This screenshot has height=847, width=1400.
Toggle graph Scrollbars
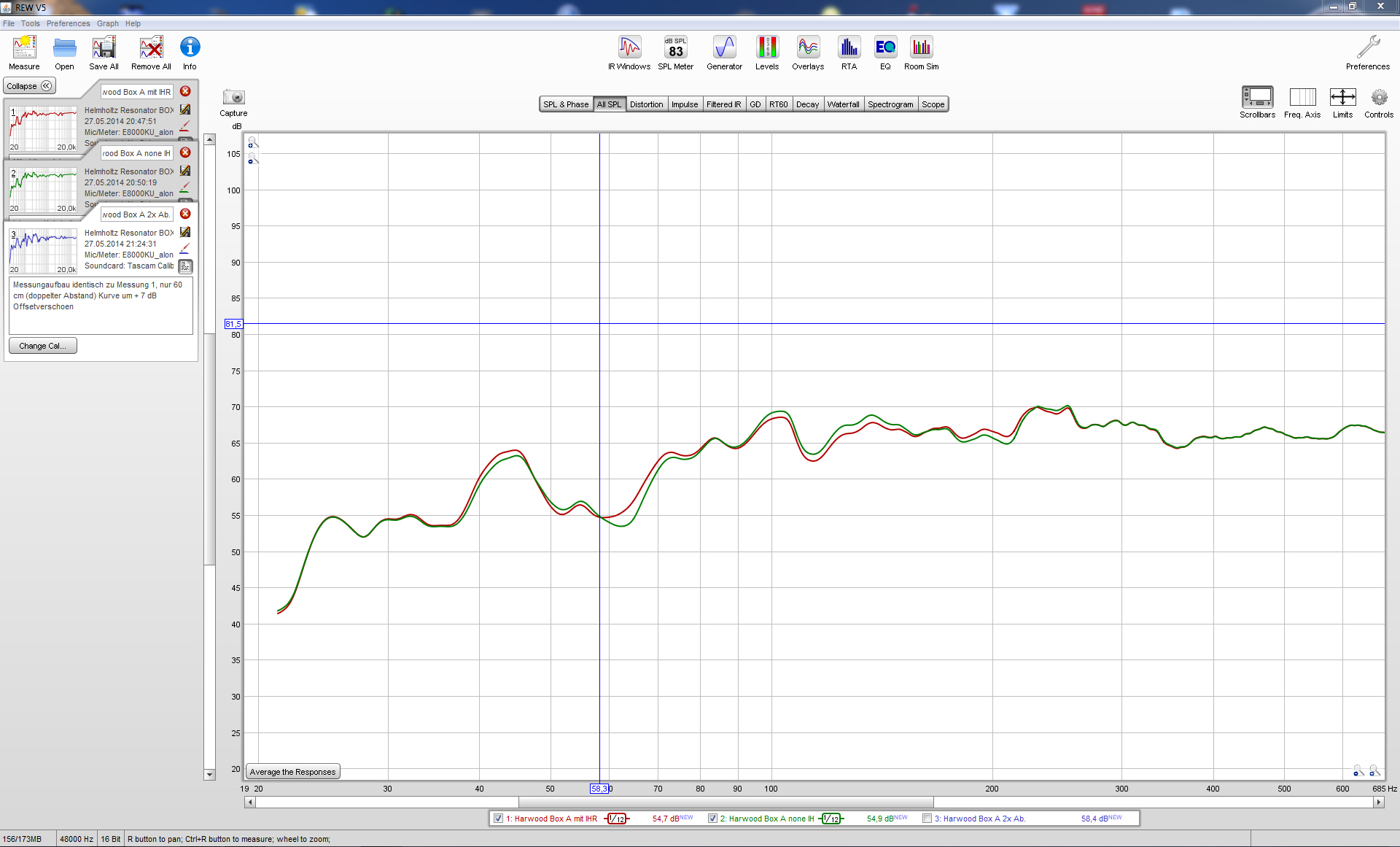[x=1258, y=102]
